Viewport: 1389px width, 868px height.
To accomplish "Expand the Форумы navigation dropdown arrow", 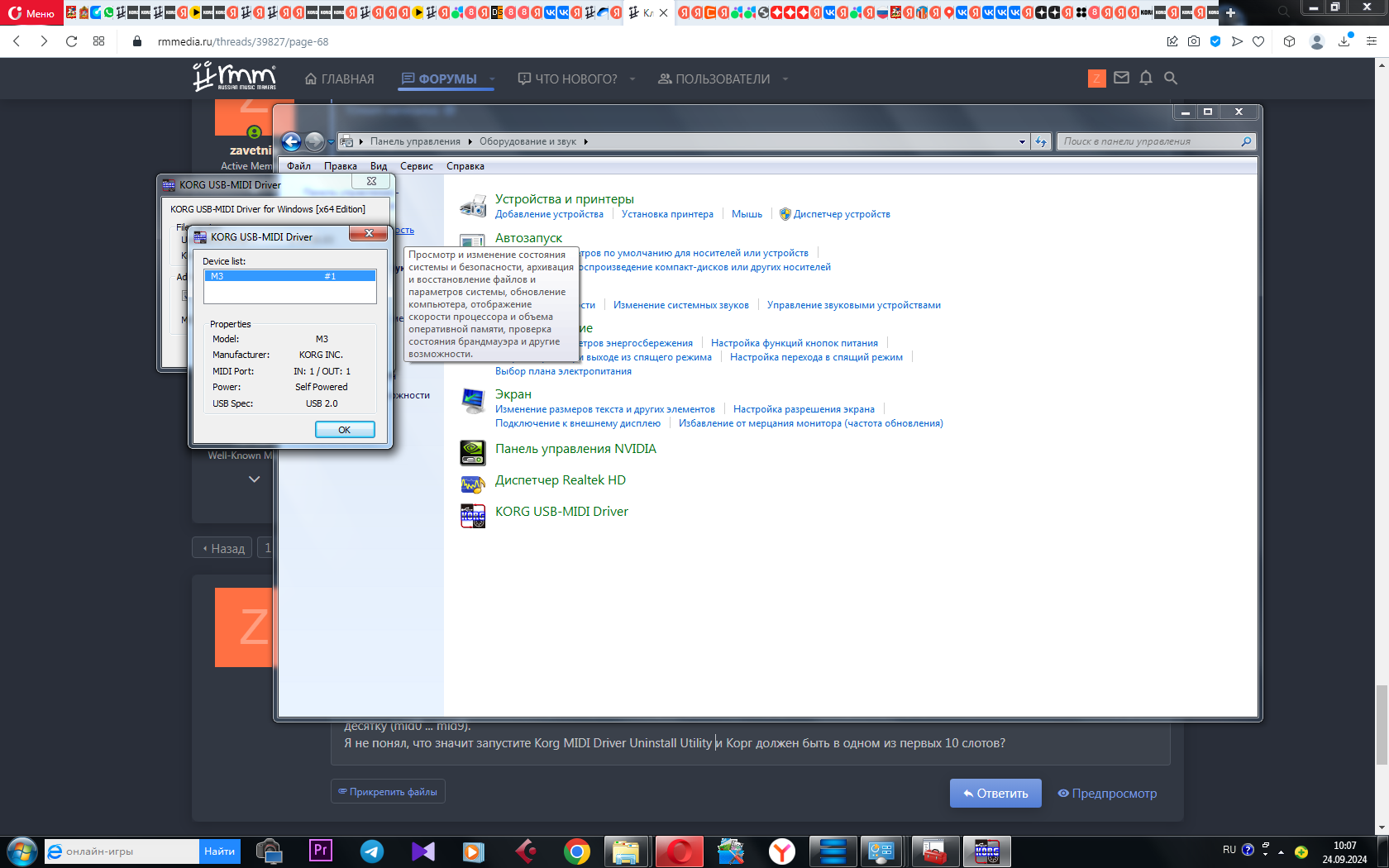I will (x=492, y=79).
